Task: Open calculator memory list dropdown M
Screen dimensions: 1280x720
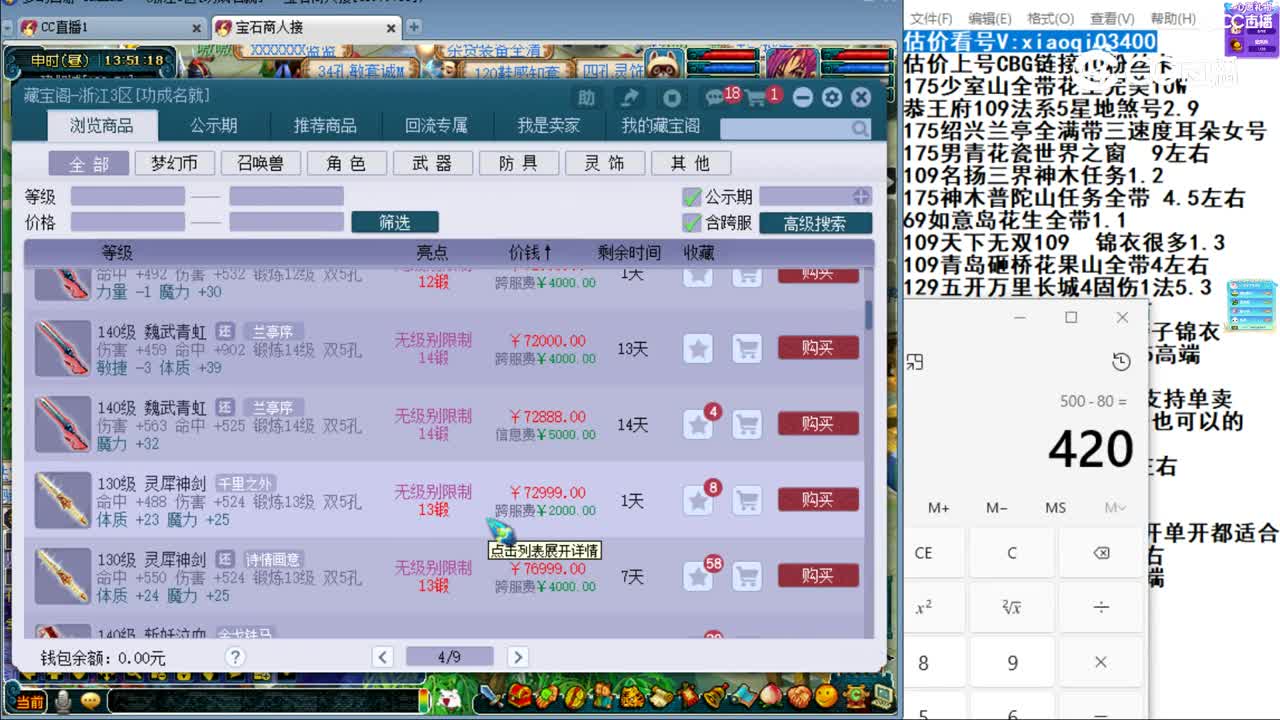Action: pyautogui.click(x=1115, y=508)
